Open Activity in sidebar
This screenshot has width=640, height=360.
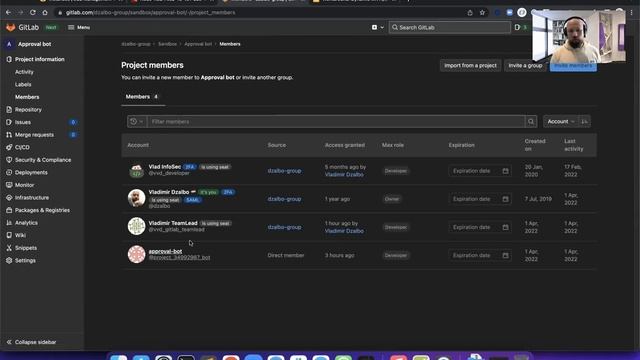pos(24,72)
